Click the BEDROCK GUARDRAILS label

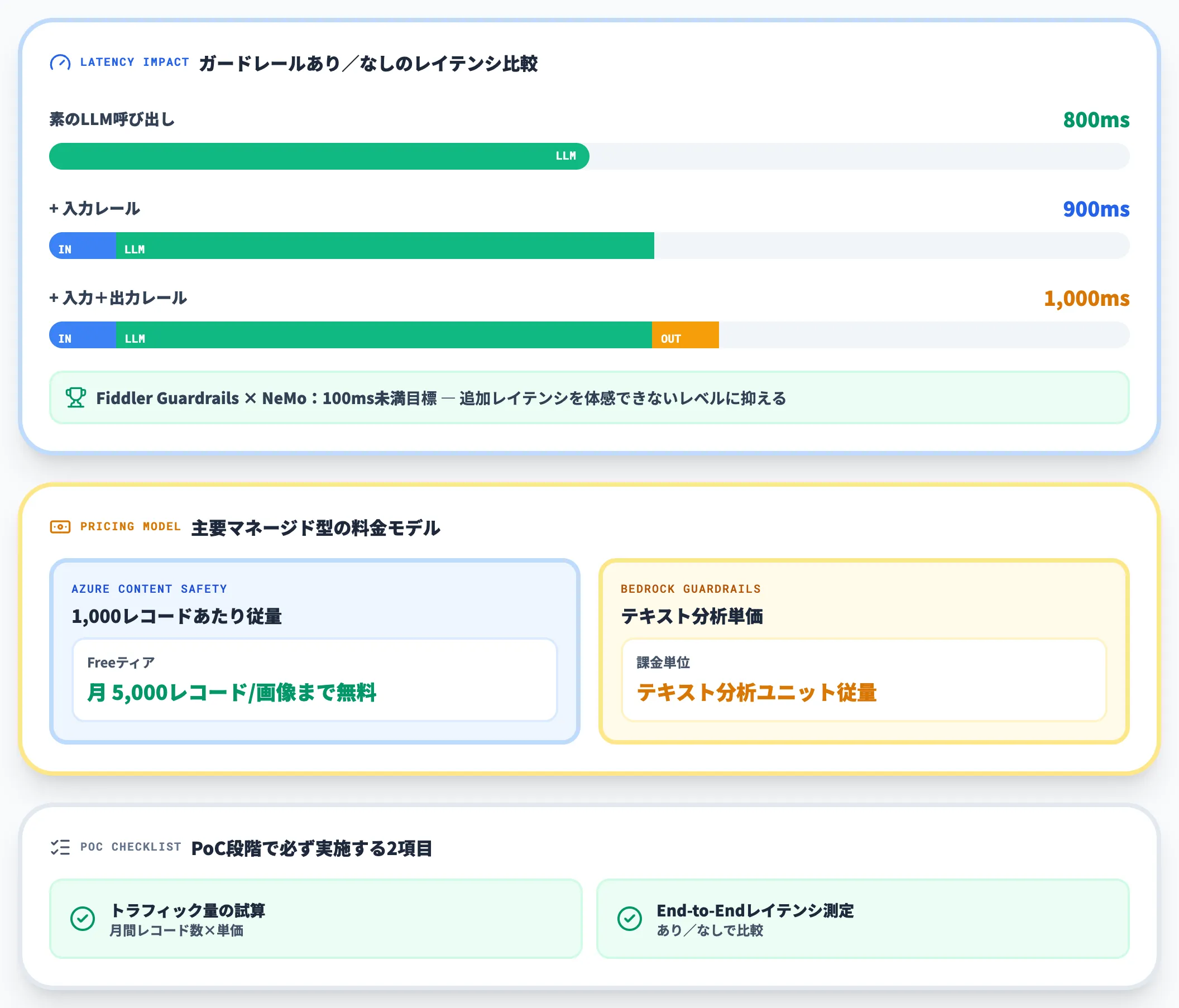pos(690,589)
